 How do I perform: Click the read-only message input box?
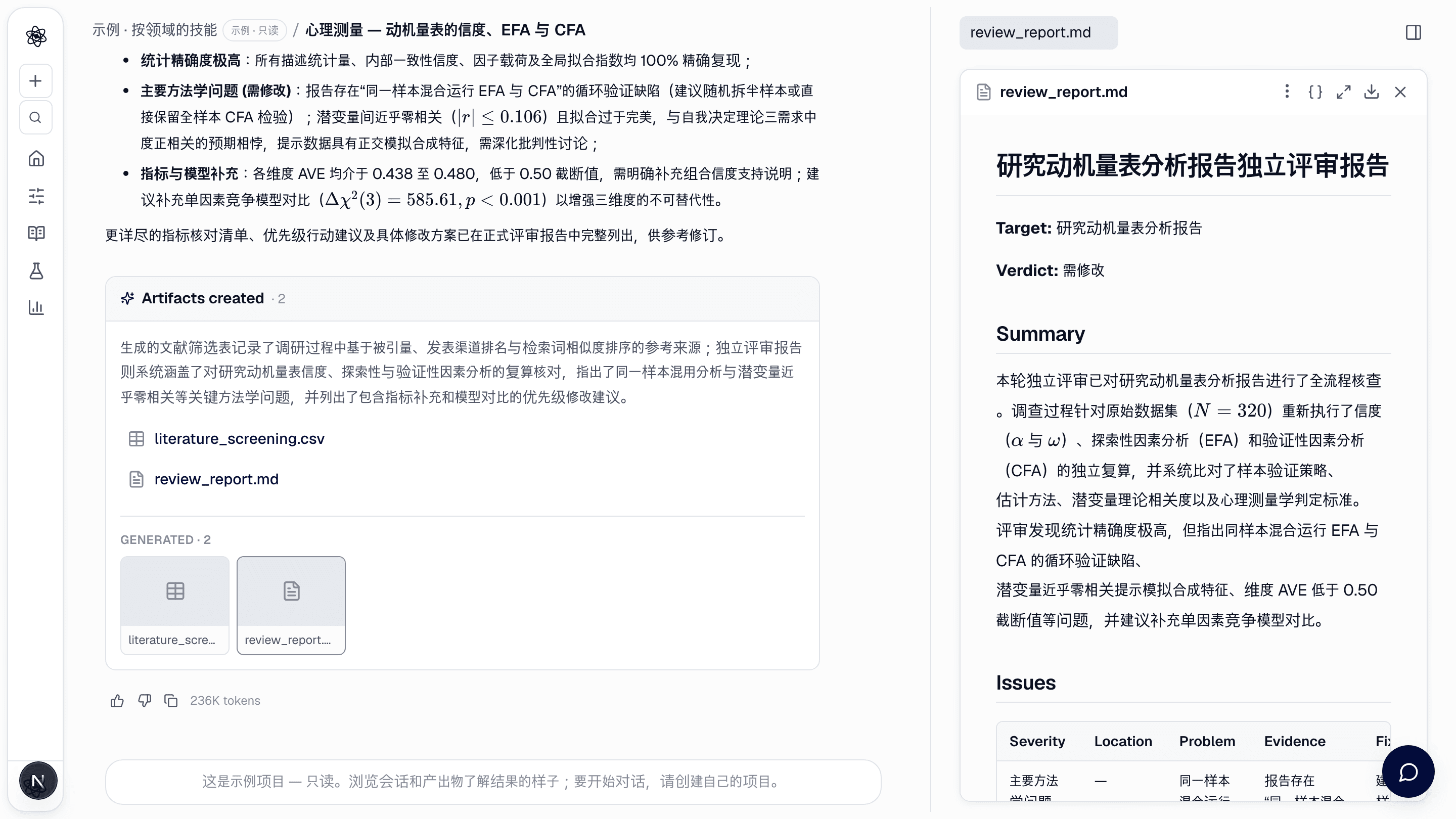(493, 782)
